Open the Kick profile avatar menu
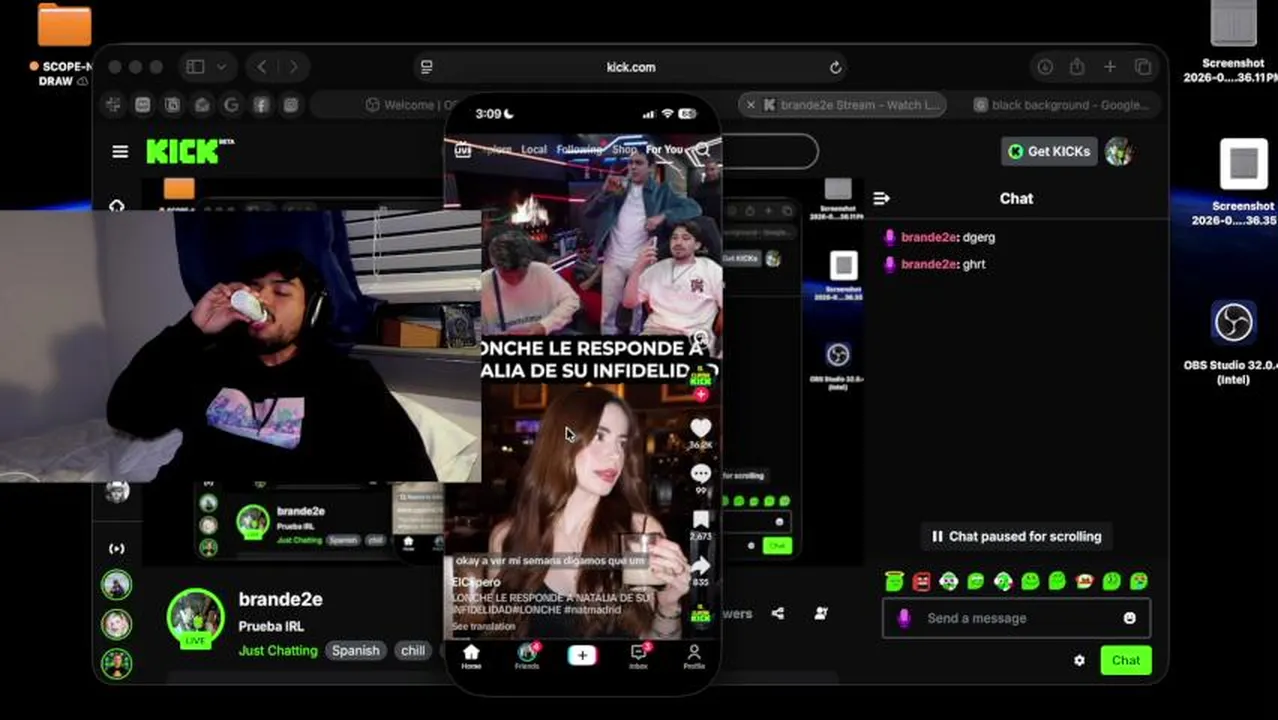This screenshot has height=720, width=1278. point(1119,151)
